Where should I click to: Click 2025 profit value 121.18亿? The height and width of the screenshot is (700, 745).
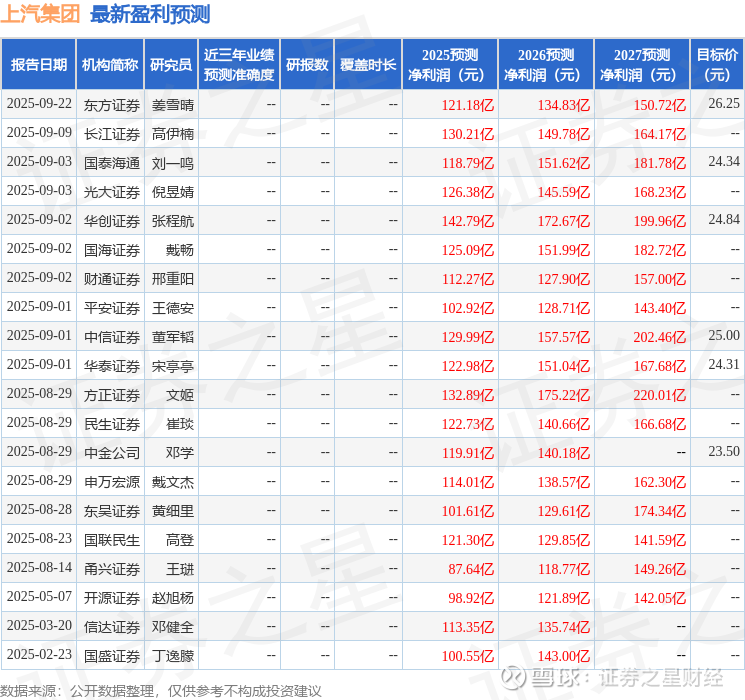pos(468,105)
